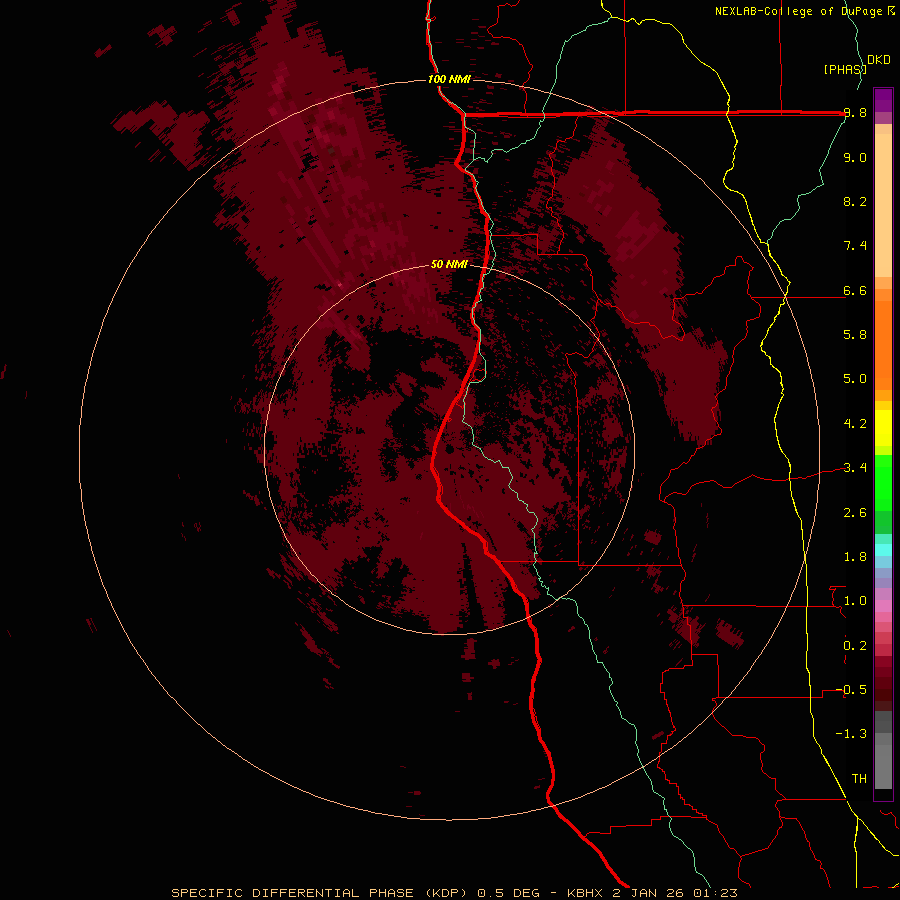The width and height of the screenshot is (900, 900).
Task: Click the 2.6 value on the color scale
Action: [855, 513]
